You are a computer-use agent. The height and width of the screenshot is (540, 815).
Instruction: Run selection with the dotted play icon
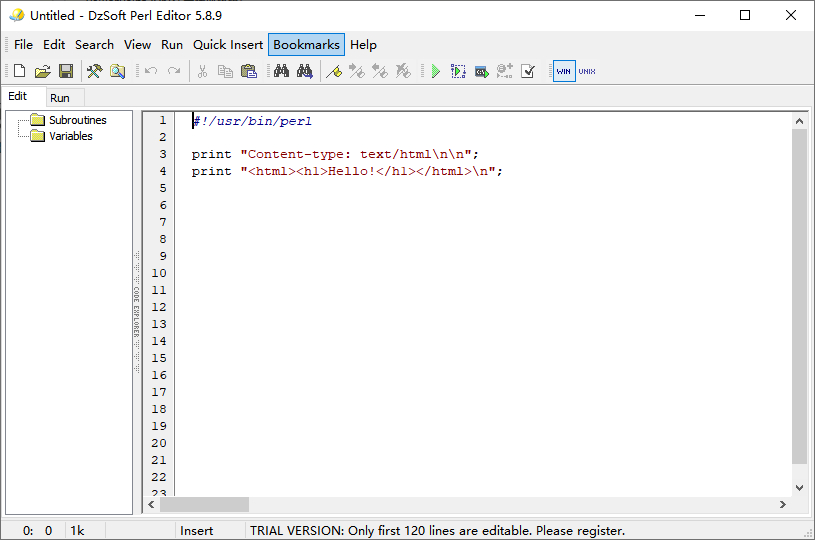coord(458,71)
